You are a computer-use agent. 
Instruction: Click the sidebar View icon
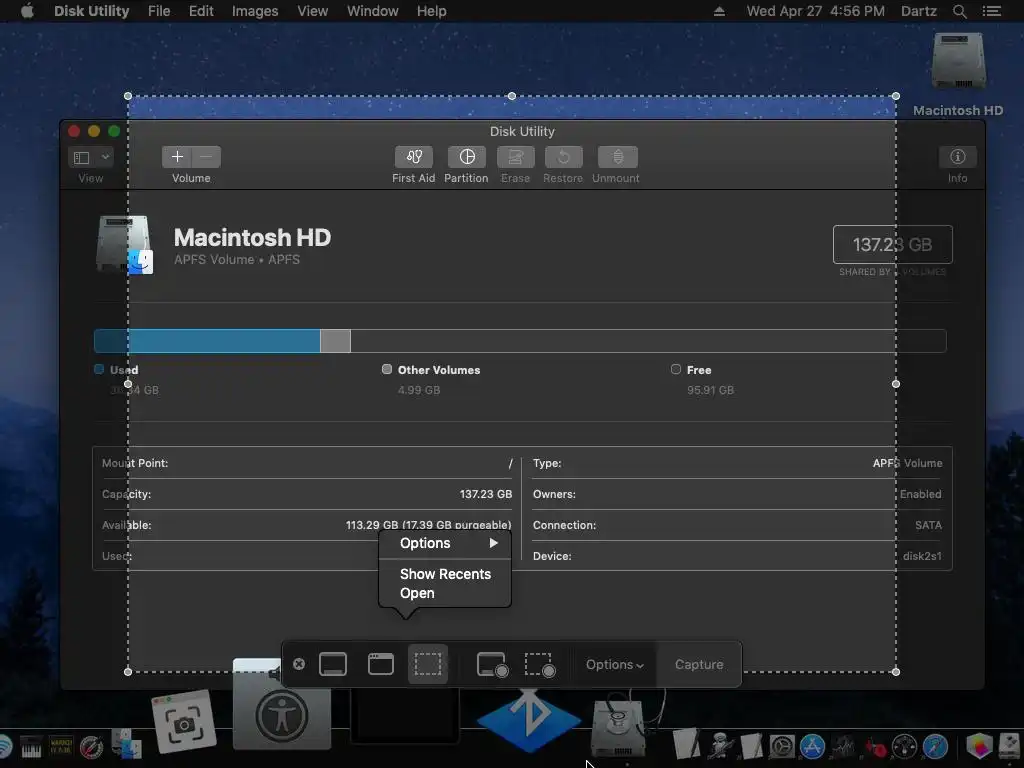82,157
